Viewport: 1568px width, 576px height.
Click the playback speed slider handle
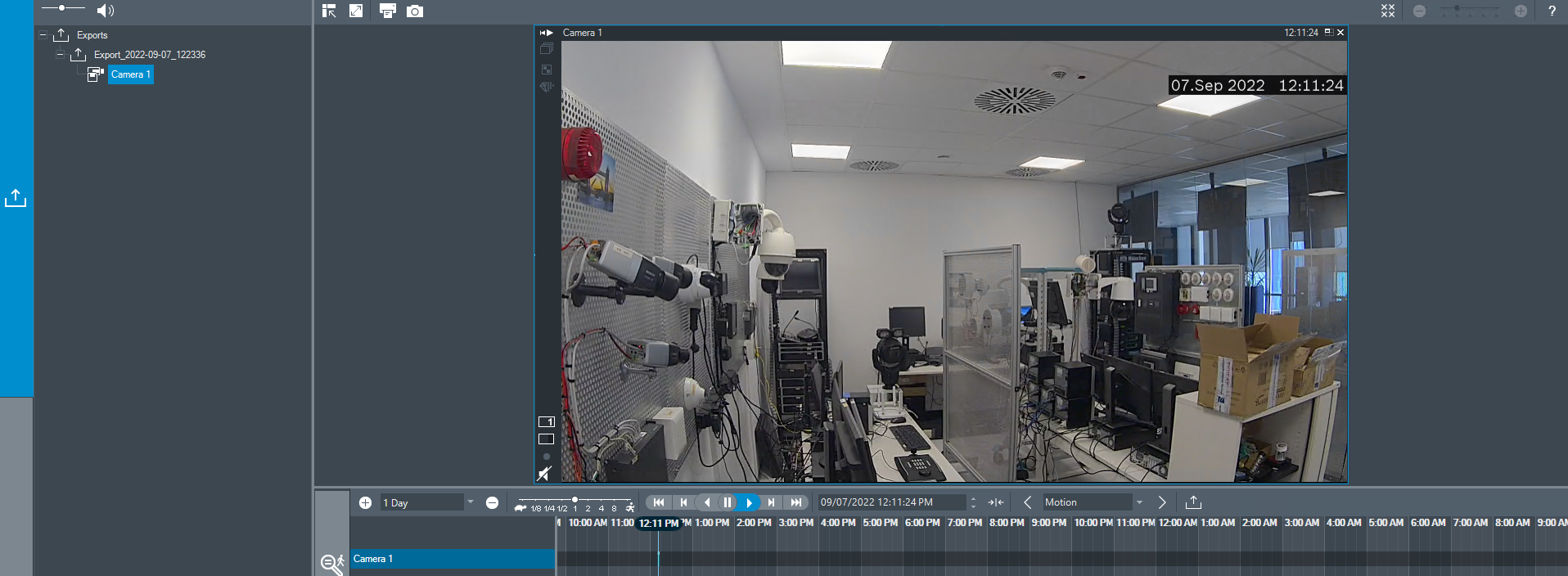574,499
